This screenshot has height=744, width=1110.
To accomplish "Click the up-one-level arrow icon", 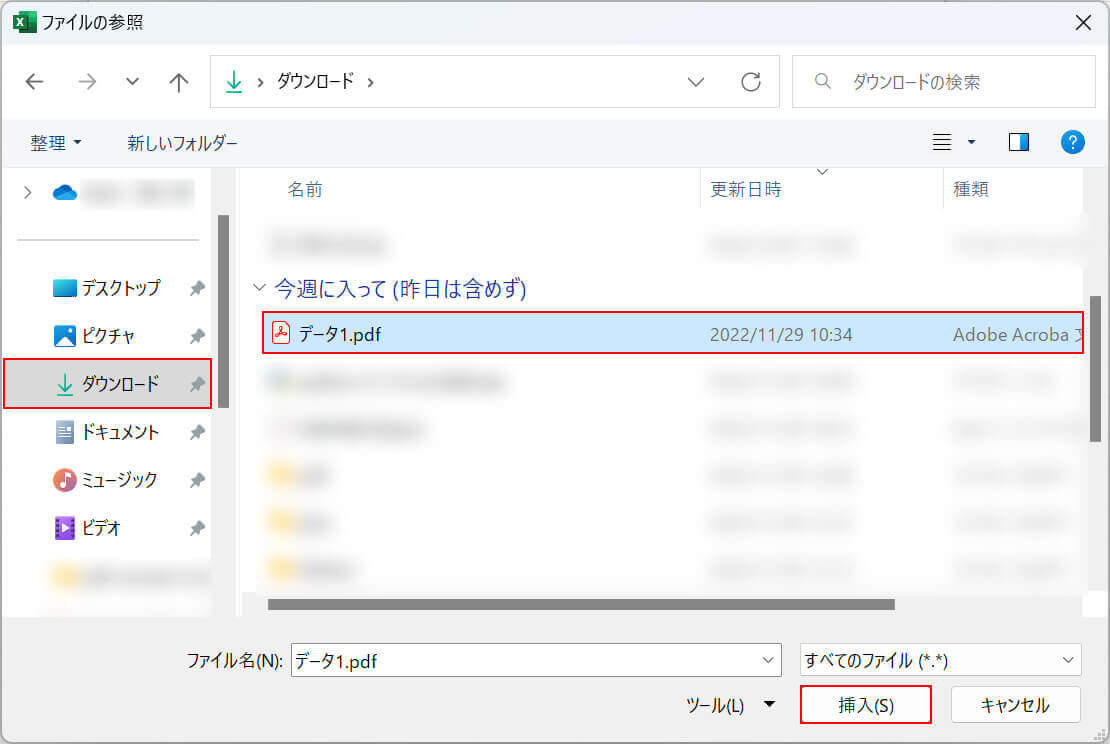I will [179, 82].
